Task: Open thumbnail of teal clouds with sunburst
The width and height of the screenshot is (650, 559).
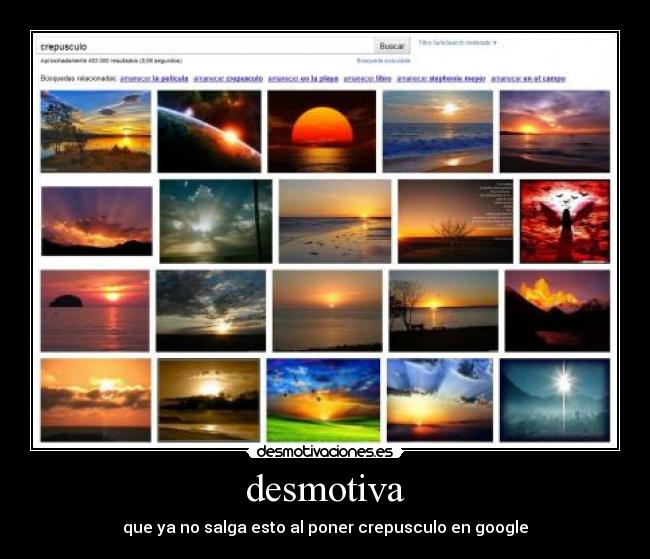Action: (216, 221)
